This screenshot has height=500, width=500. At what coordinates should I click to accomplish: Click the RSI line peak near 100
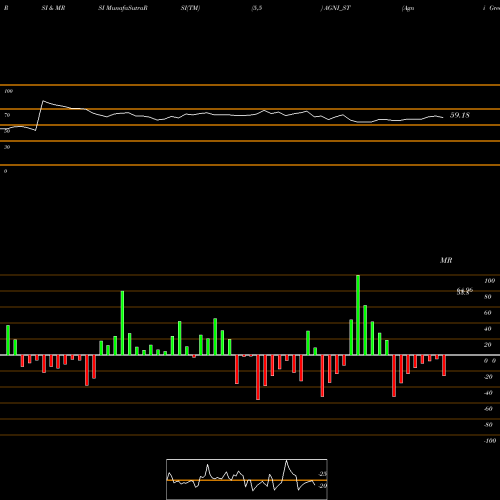click(x=43, y=101)
